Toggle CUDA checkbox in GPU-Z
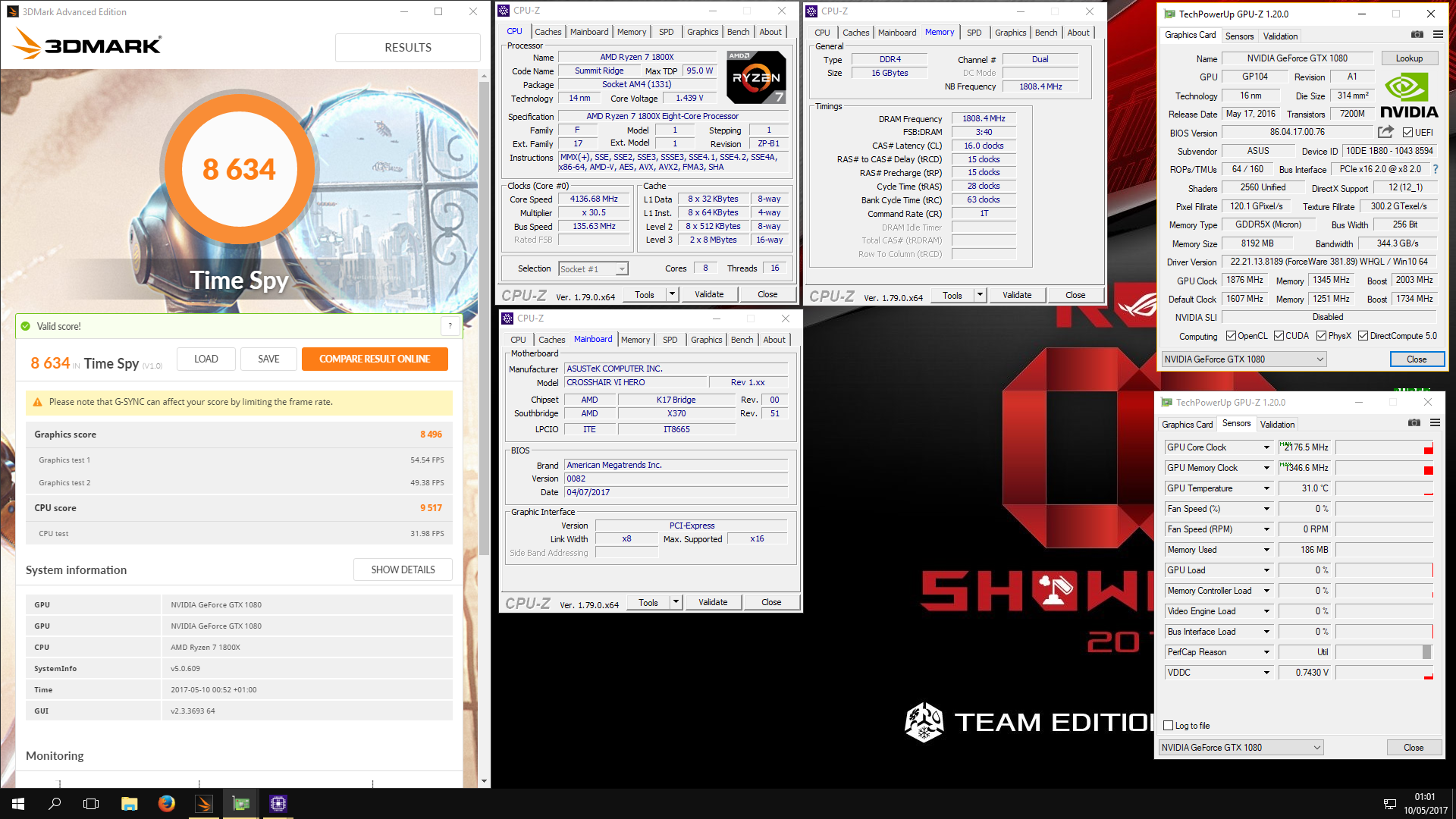The width and height of the screenshot is (1456, 819). (x=1279, y=336)
